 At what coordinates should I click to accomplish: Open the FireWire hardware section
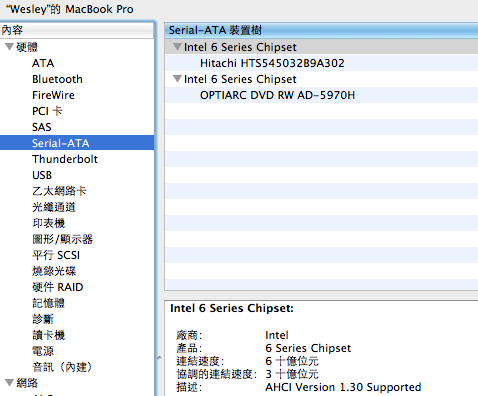[x=53, y=95]
